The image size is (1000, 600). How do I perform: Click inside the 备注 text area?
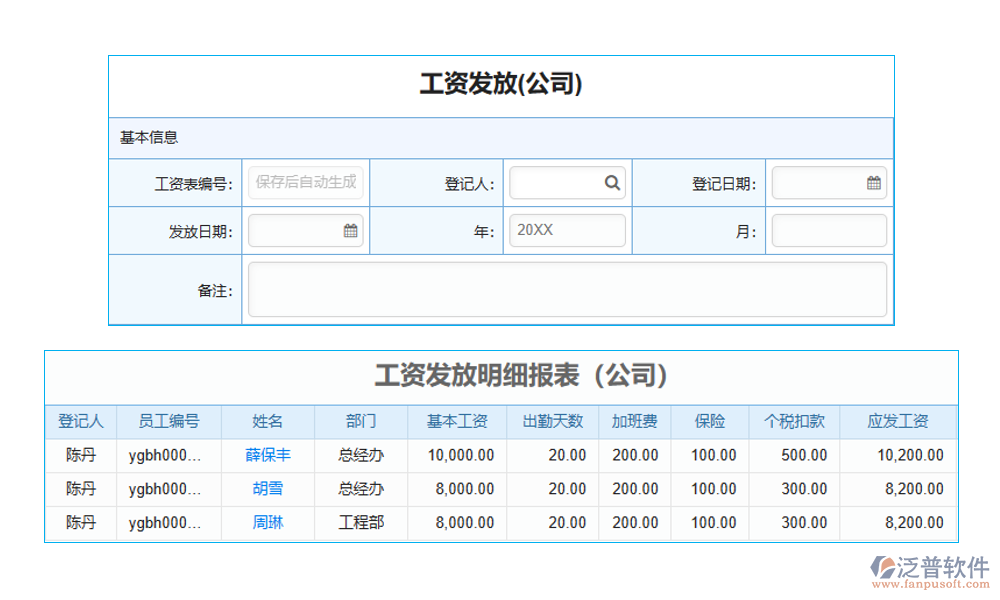[566, 290]
